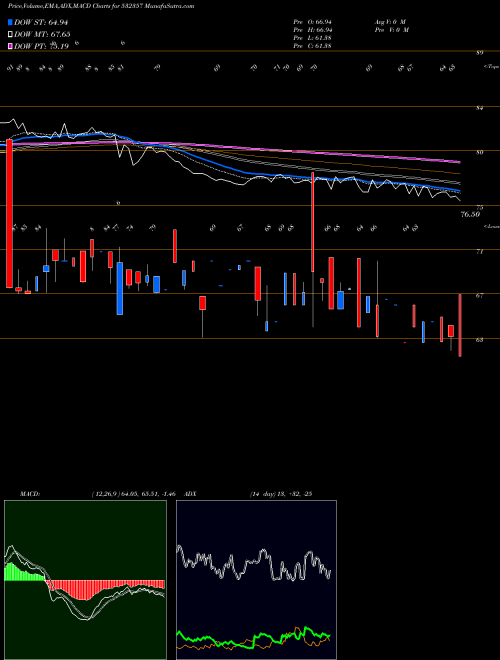This screenshot has height=660, width=500.
Task: Click the 63 price axis label
Action: pos(480,340)
